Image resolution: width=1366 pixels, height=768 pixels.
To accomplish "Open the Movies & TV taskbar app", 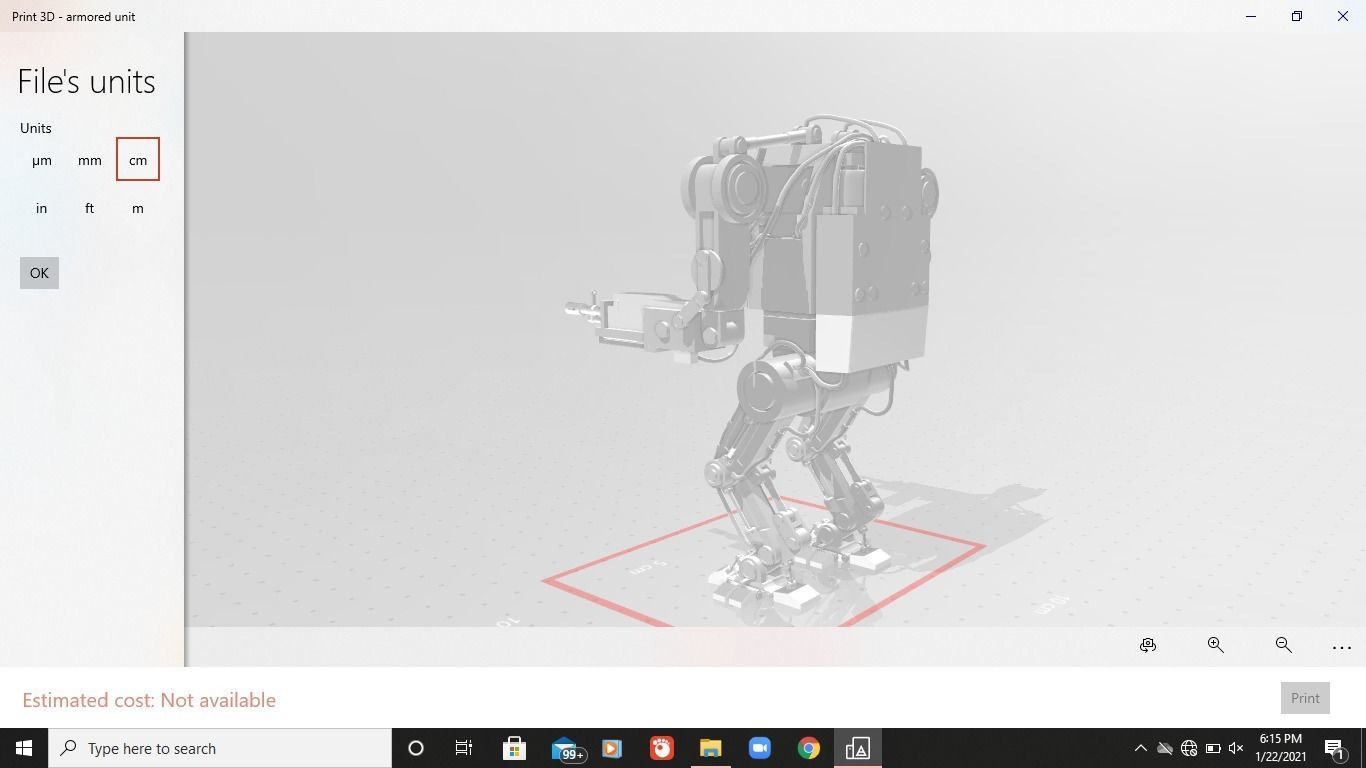I will tap(612, 748).
